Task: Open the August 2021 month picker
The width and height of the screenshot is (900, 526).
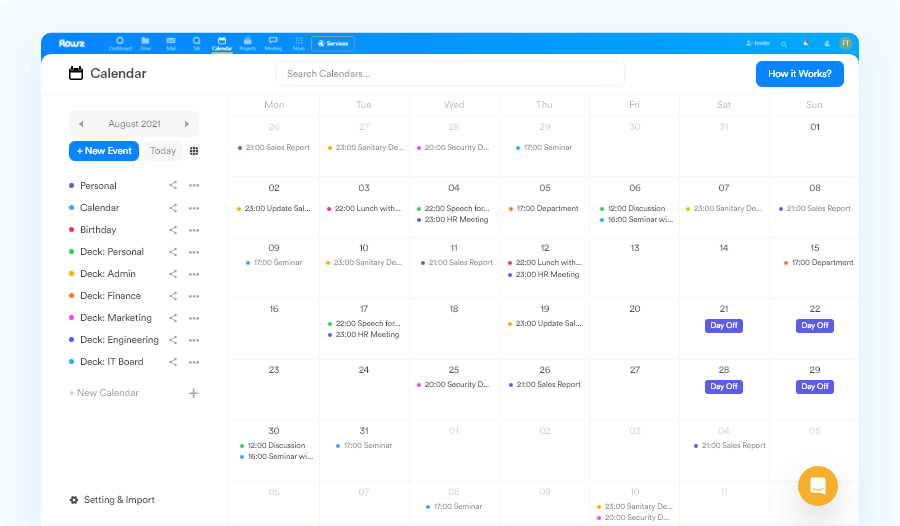Action: (x=134, y=124)
